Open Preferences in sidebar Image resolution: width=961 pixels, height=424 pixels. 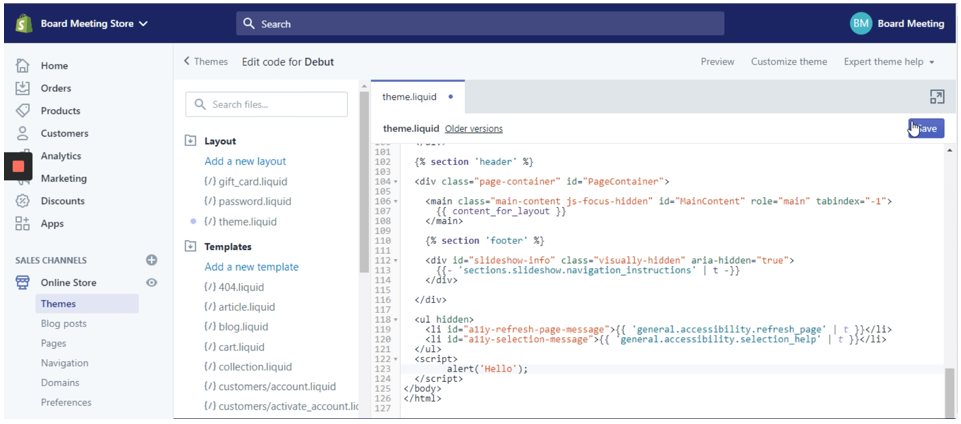coord(66,403)
